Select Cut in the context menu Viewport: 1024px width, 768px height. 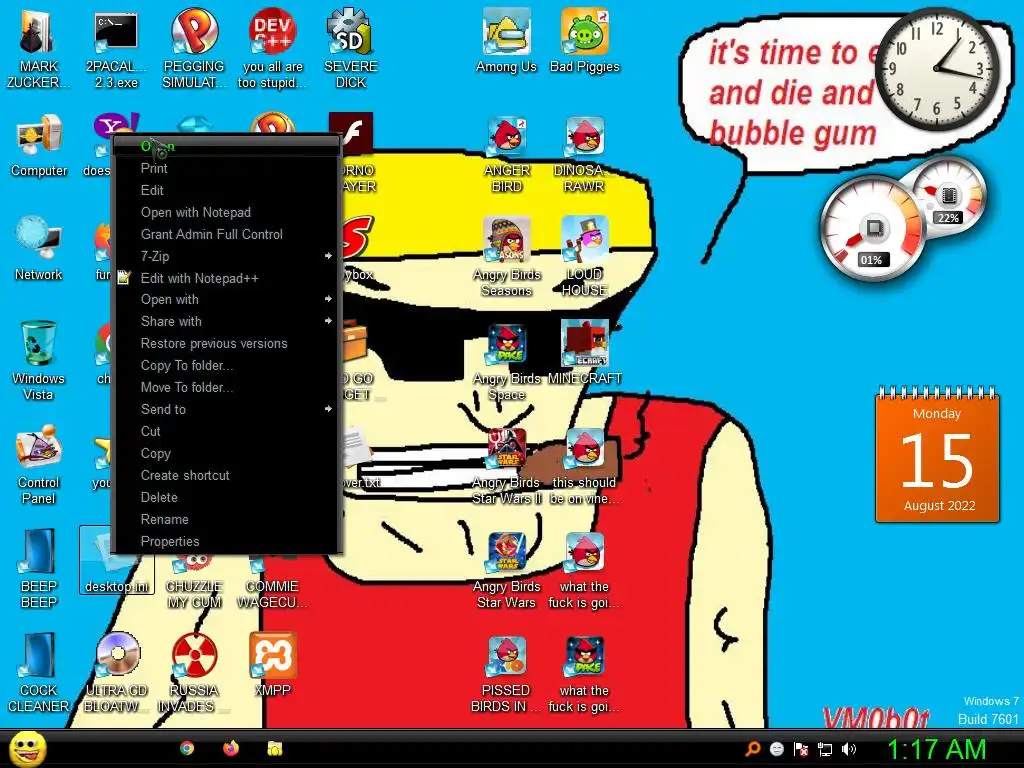click(x=226, y=431)
